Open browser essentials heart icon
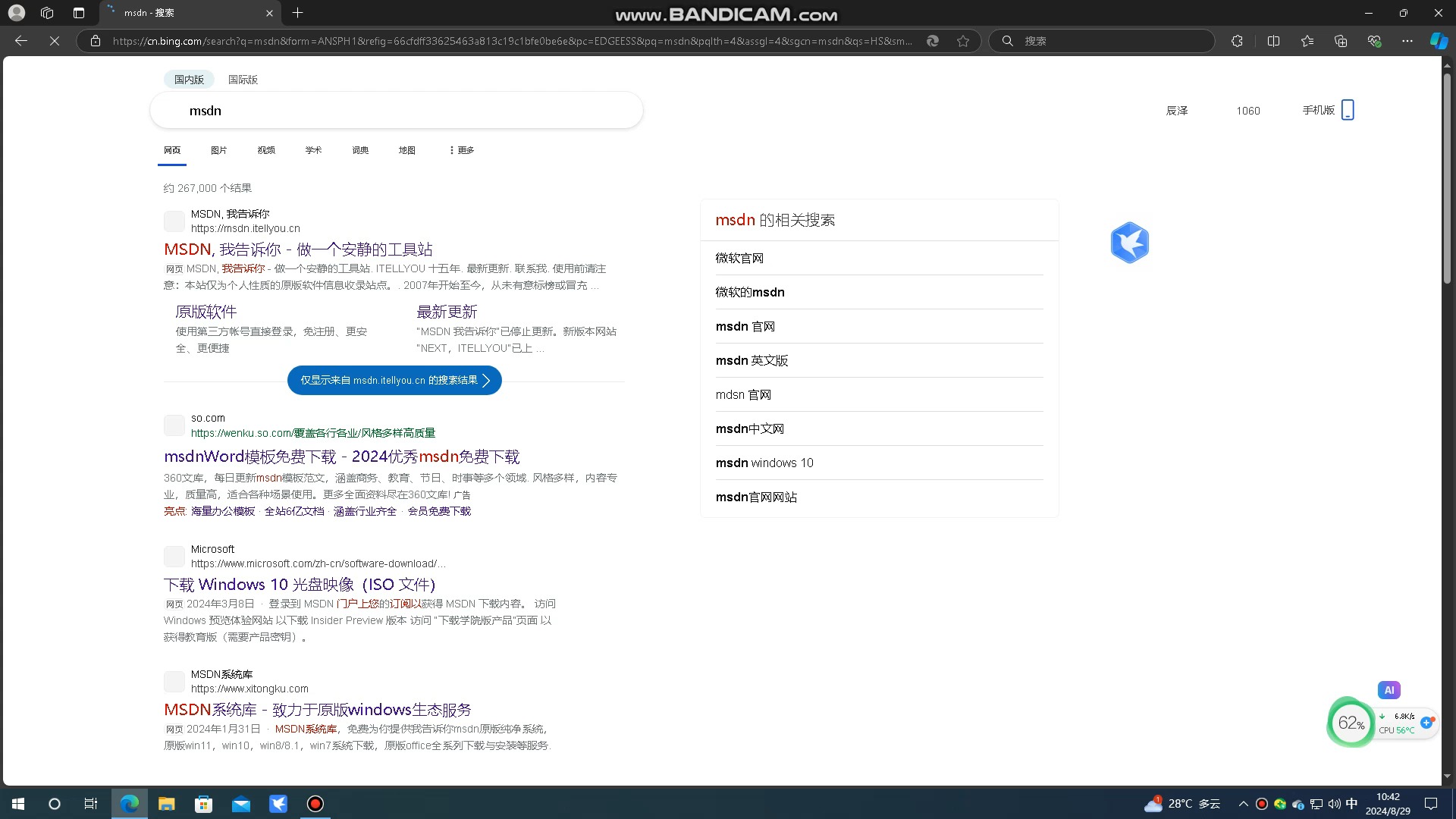Image resolution: width=1456 pixels, height=819 pixels. pos(1374,41)
